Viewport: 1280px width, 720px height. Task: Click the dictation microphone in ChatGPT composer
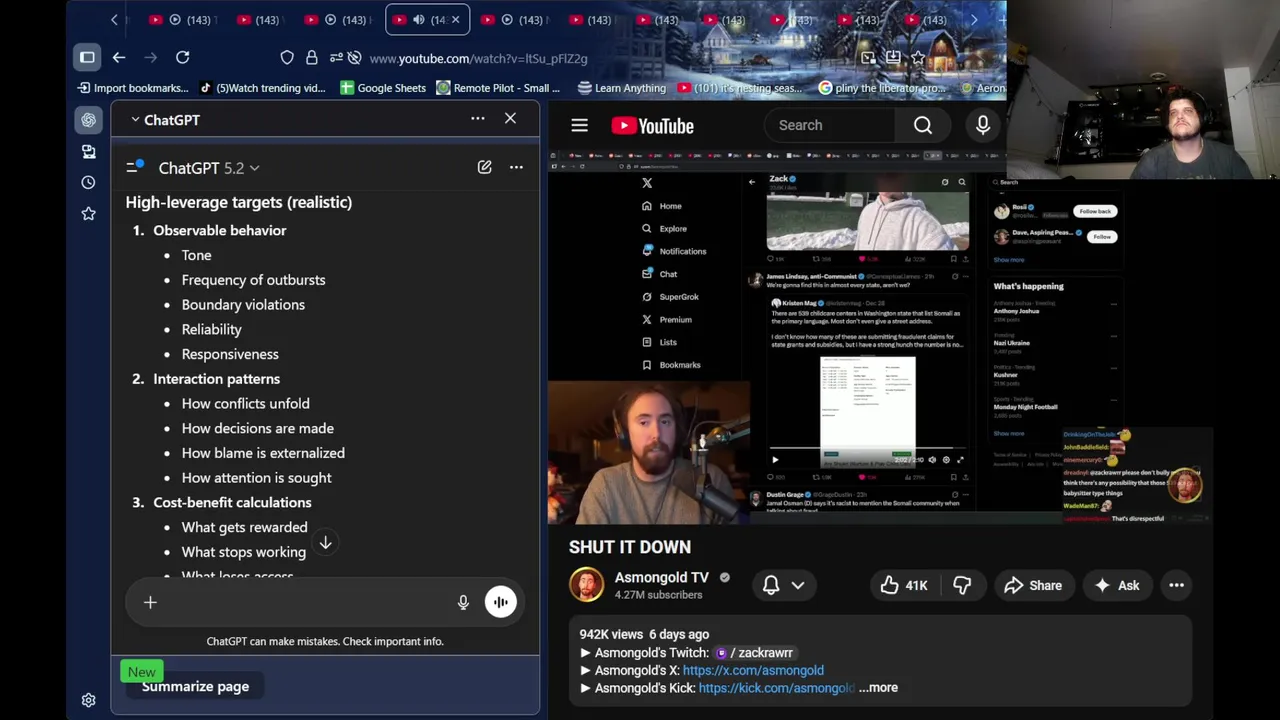click(x=463, y=602)
